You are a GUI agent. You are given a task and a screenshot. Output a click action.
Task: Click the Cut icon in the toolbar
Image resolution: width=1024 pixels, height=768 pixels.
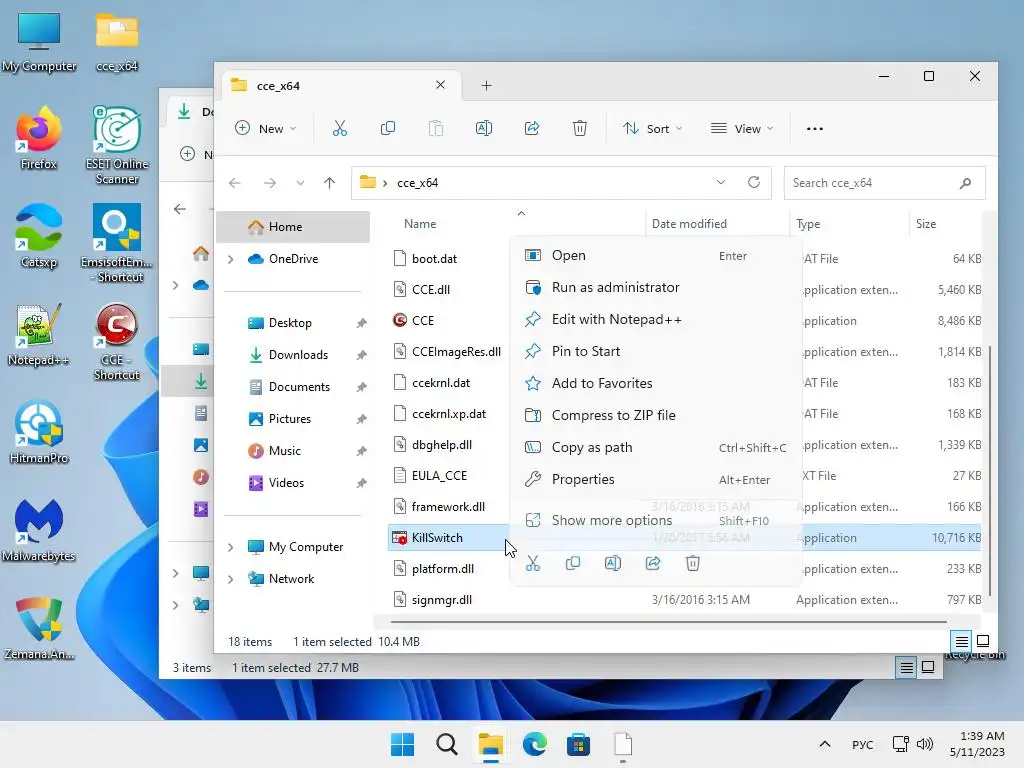pos(340,129)
